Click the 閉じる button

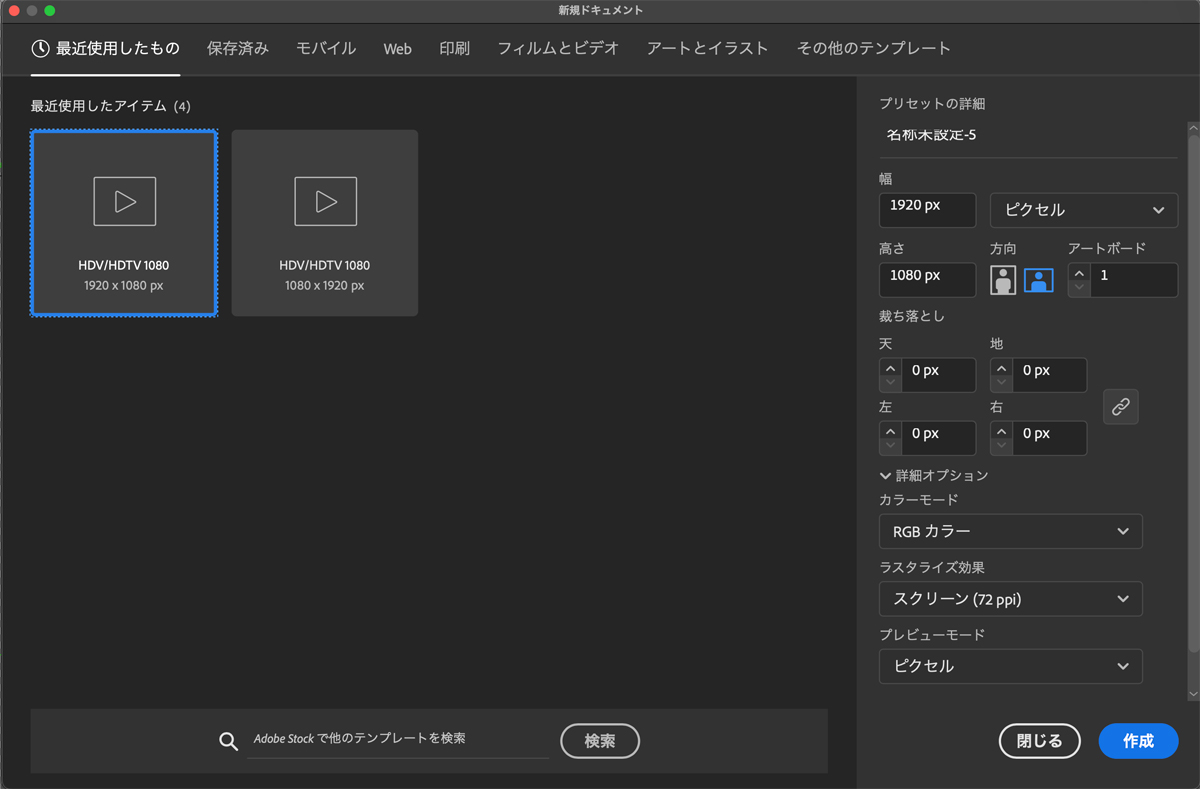point(1039,741)
